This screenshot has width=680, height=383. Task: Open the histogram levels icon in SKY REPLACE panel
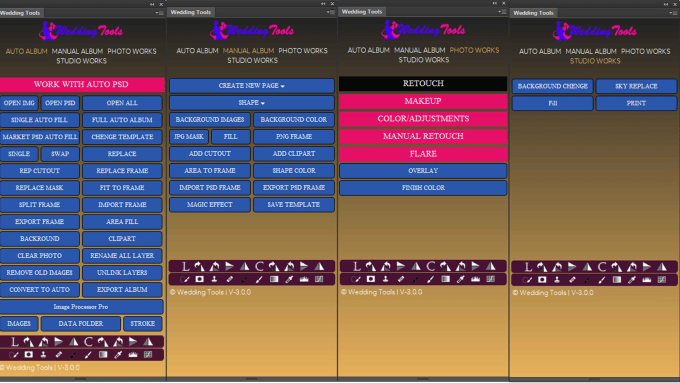647,280
